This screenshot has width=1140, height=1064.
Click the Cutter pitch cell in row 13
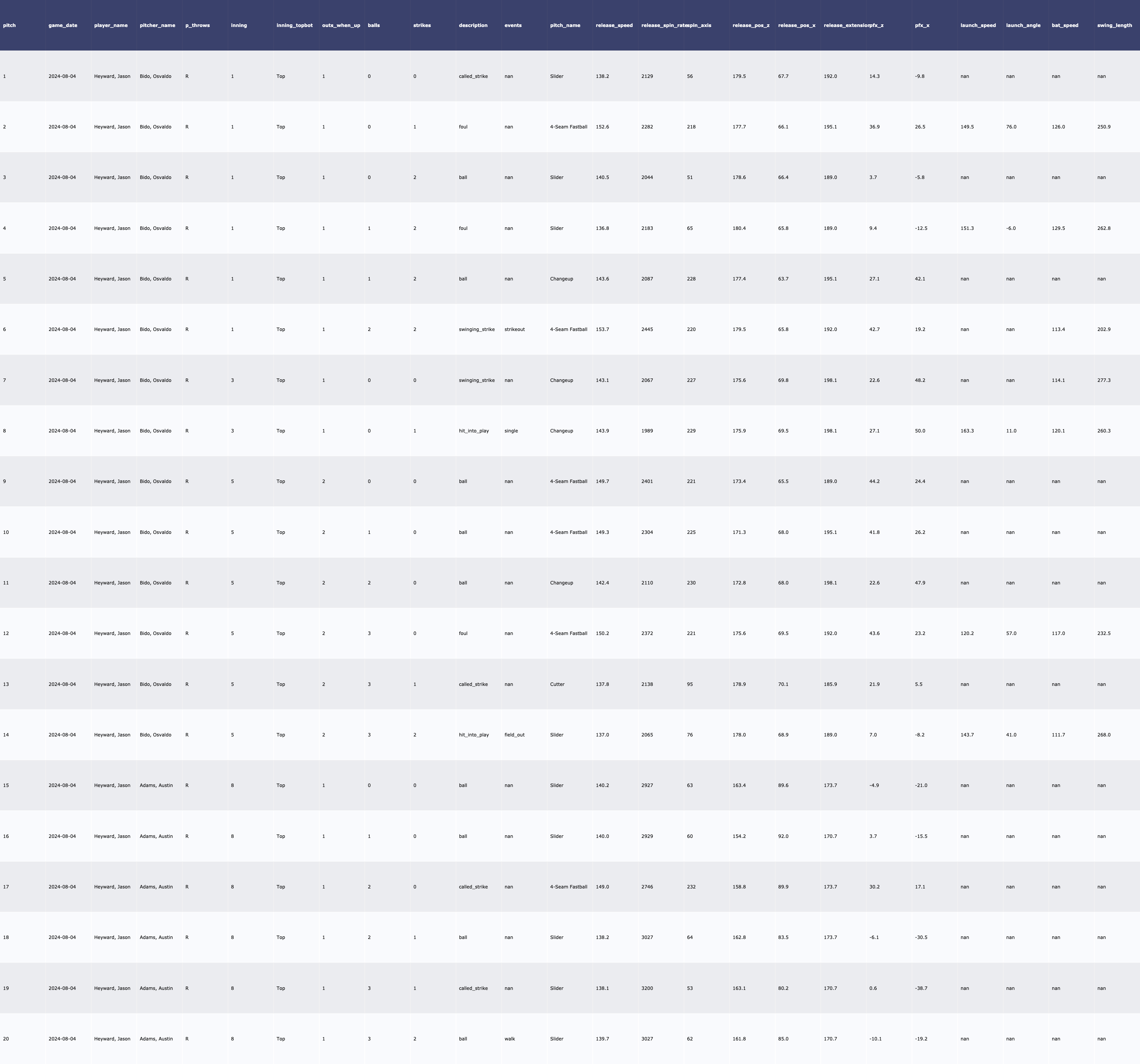[557, 684]
